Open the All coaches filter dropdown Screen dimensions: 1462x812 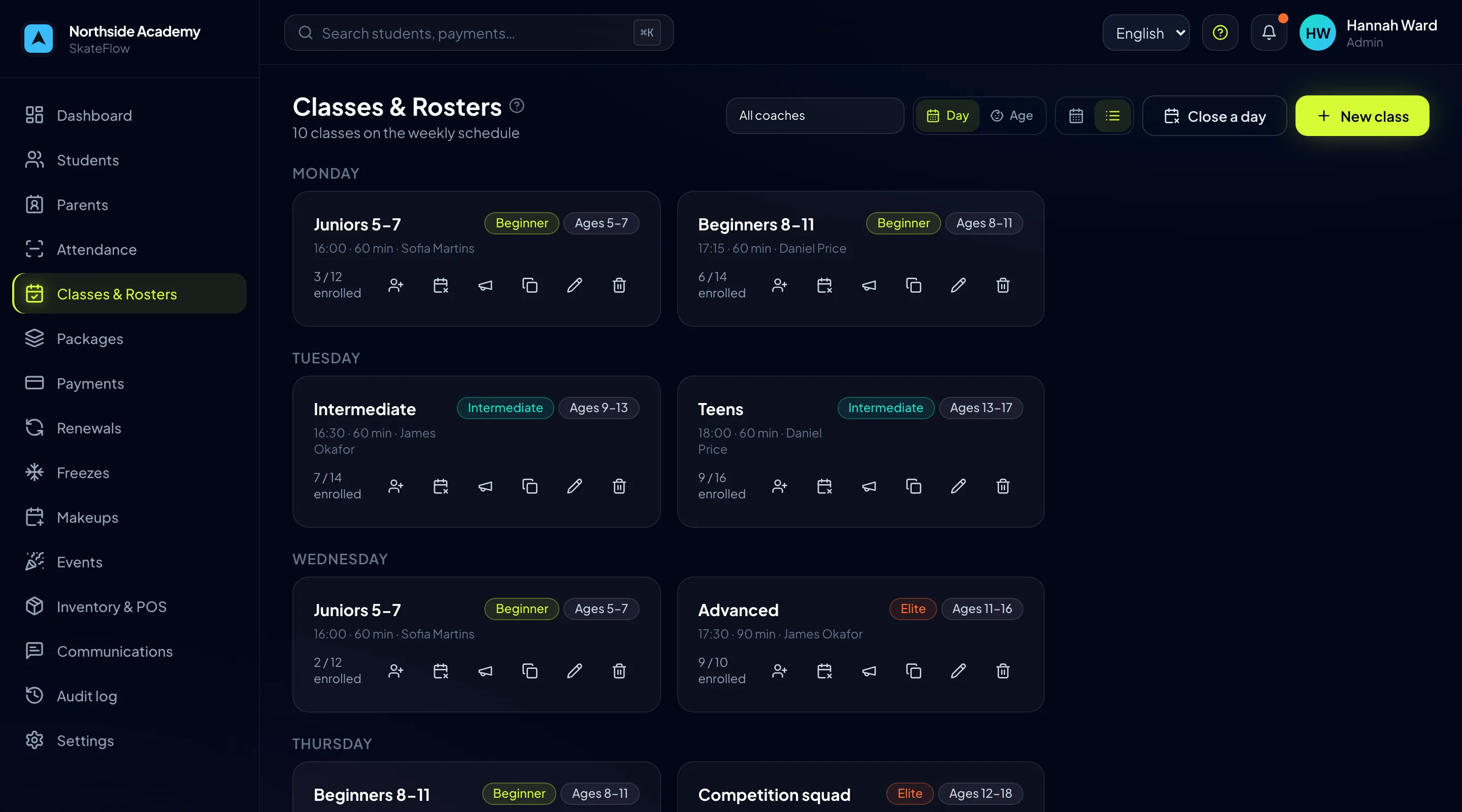click(814, 116)
